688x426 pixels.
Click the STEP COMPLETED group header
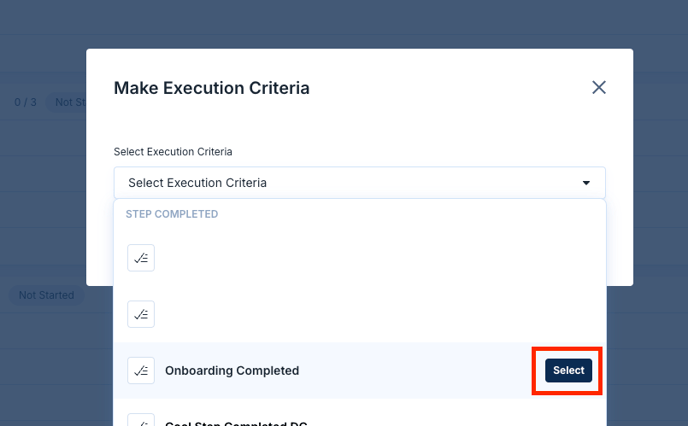pyautogui.click(x=172, y=214)
